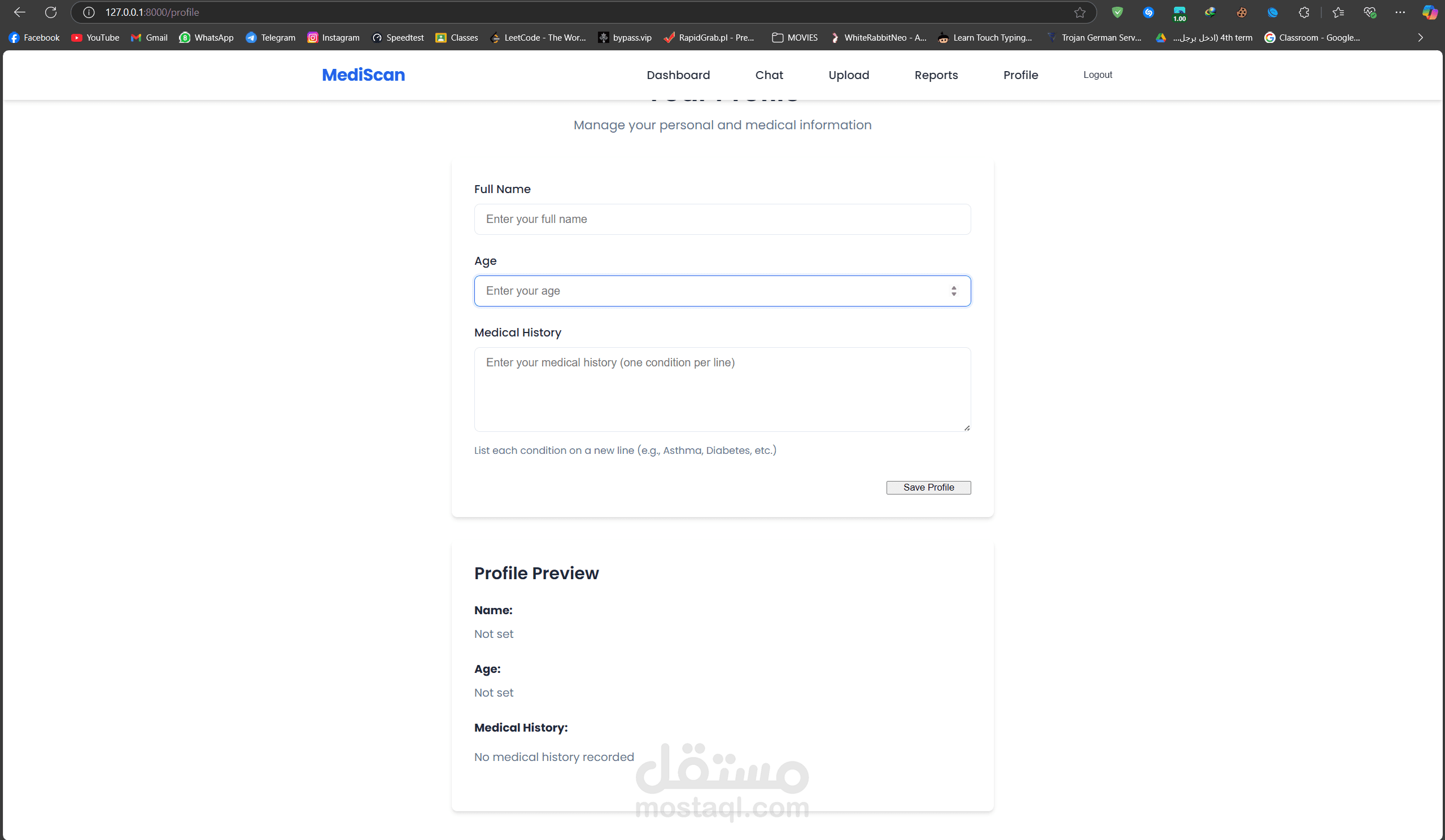Go to the Dashboard nav item
1445x840 pixels.
[x=678, y=75]
